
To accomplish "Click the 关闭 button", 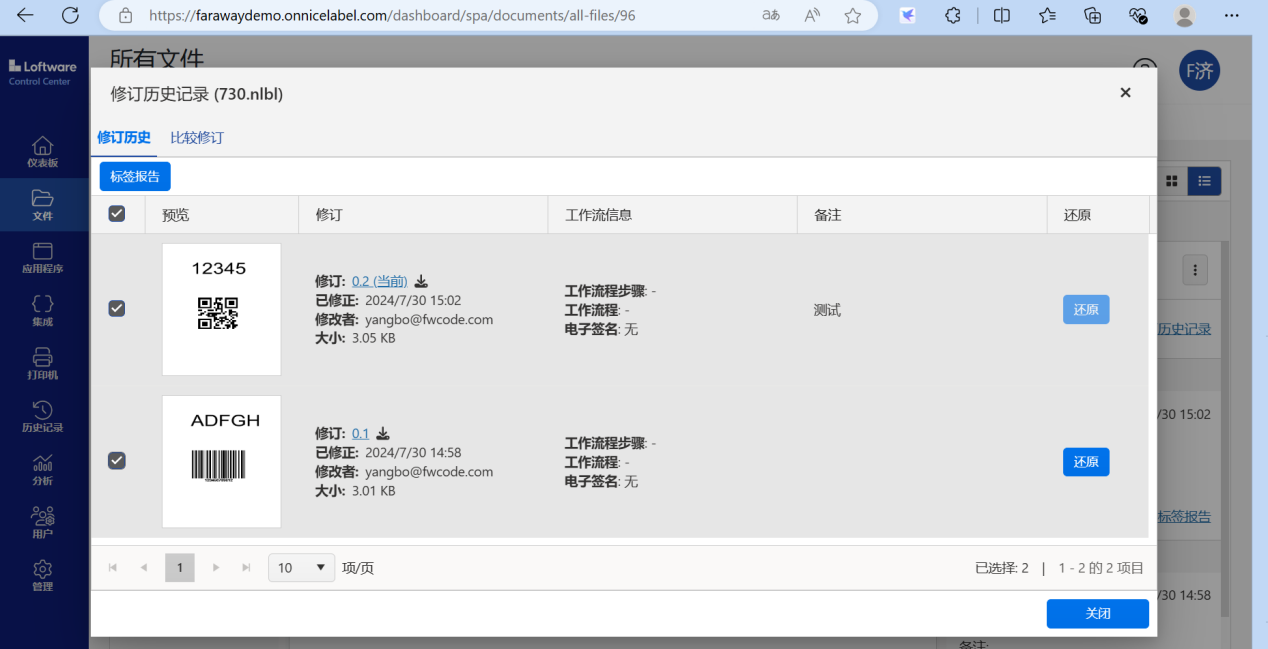I will [1098, 614].
